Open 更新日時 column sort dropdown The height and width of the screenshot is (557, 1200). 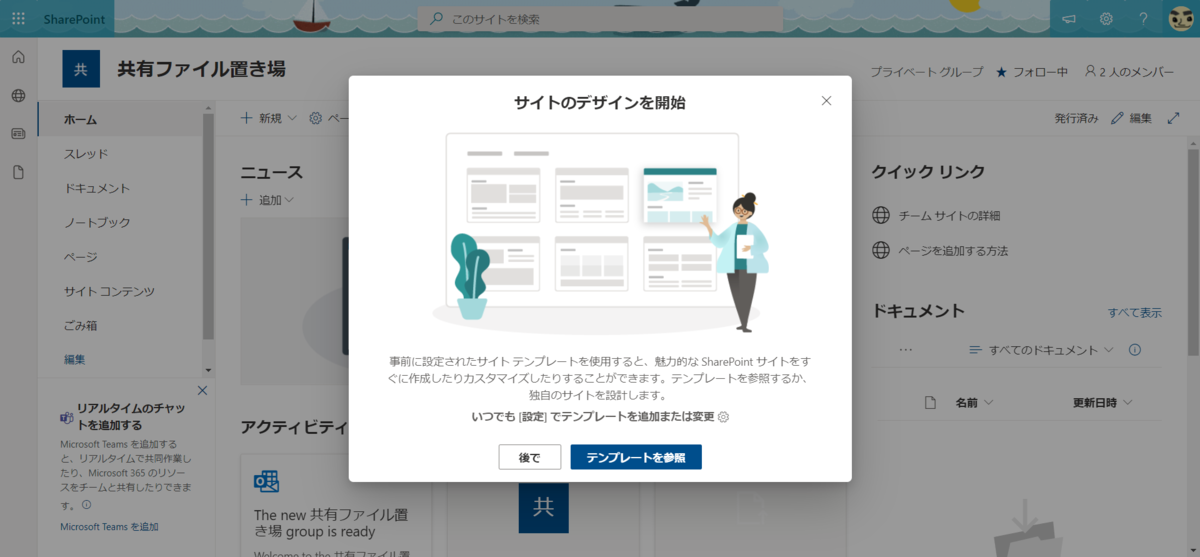[1103, 403]
